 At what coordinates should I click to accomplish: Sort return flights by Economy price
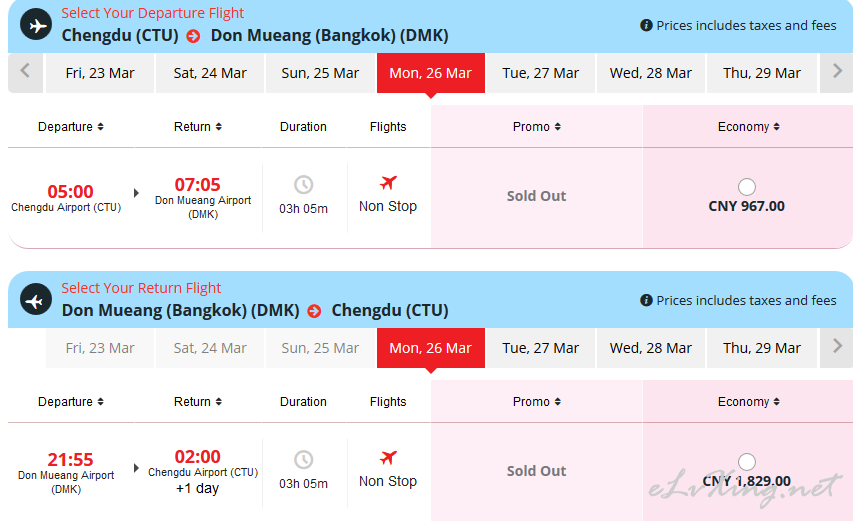(749, 402)
